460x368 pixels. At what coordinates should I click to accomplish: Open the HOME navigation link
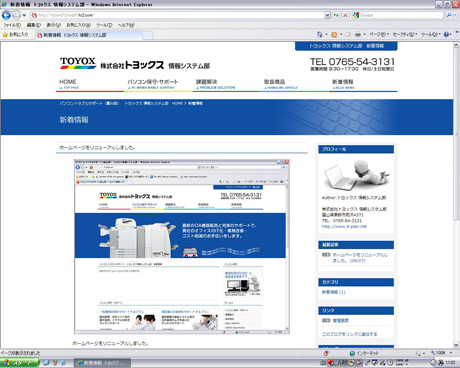coord(68,82)
